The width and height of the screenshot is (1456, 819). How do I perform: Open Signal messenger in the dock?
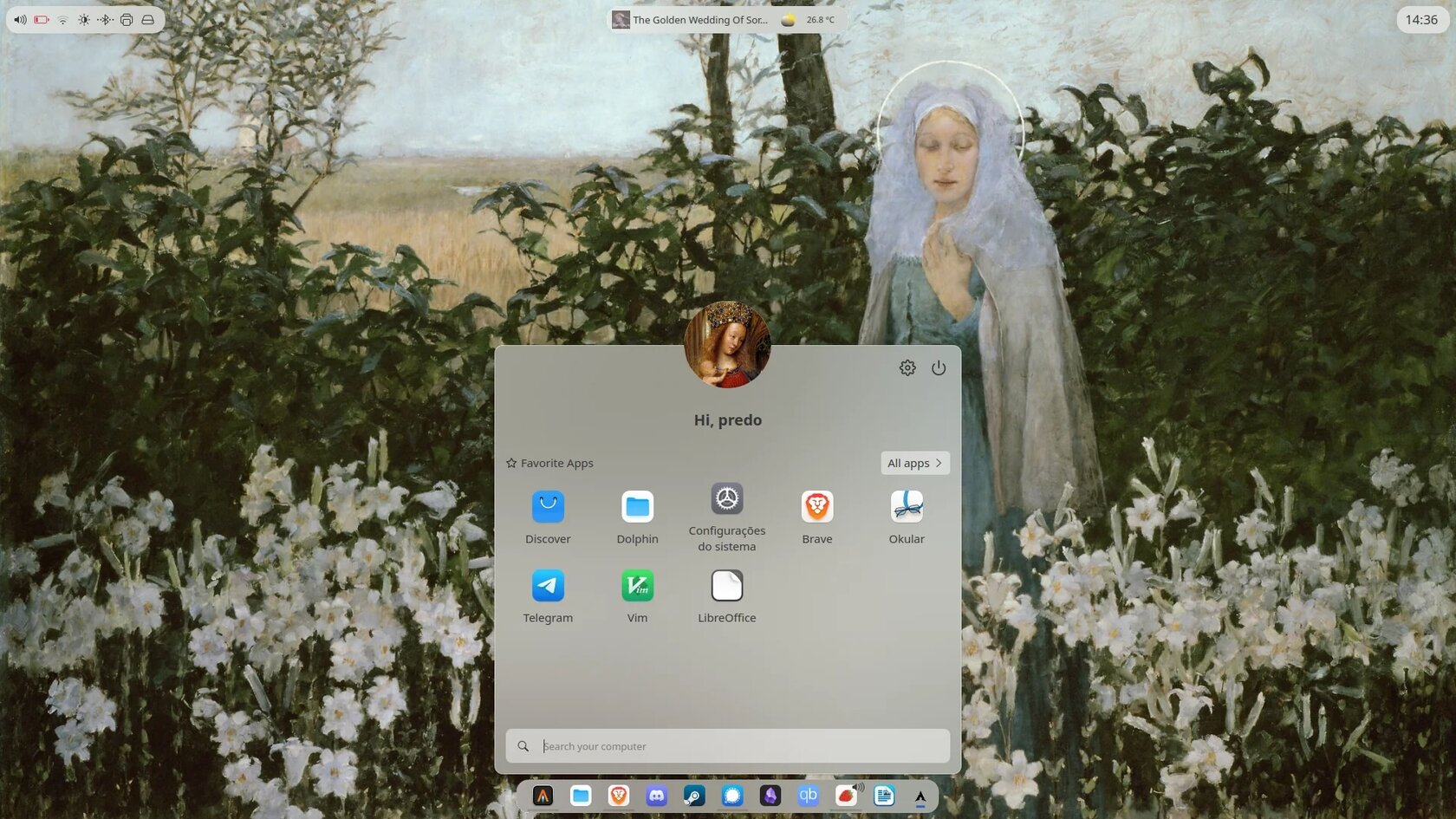(732, 796)
